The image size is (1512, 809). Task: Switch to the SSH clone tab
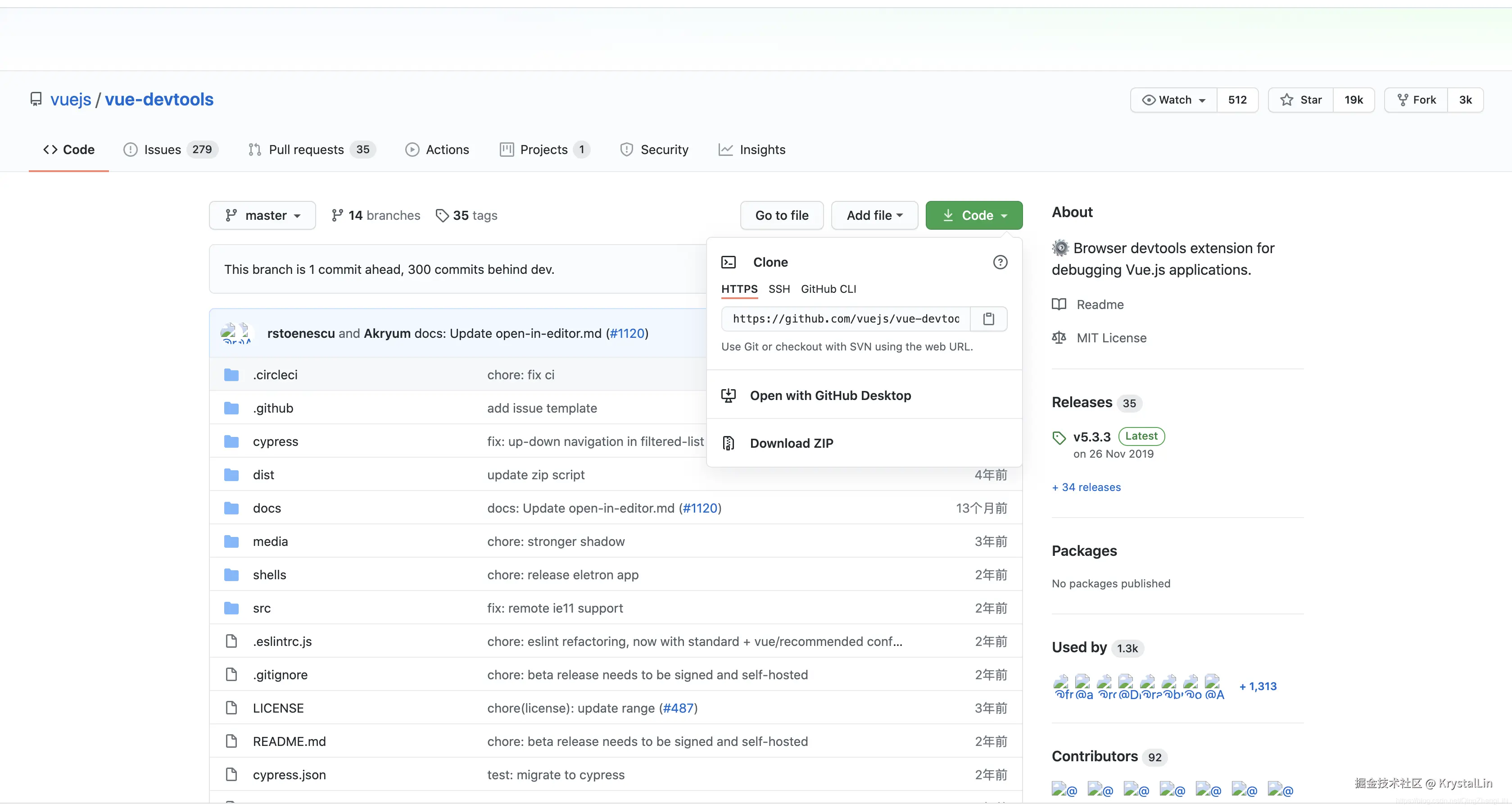click(x=779, y=289)
